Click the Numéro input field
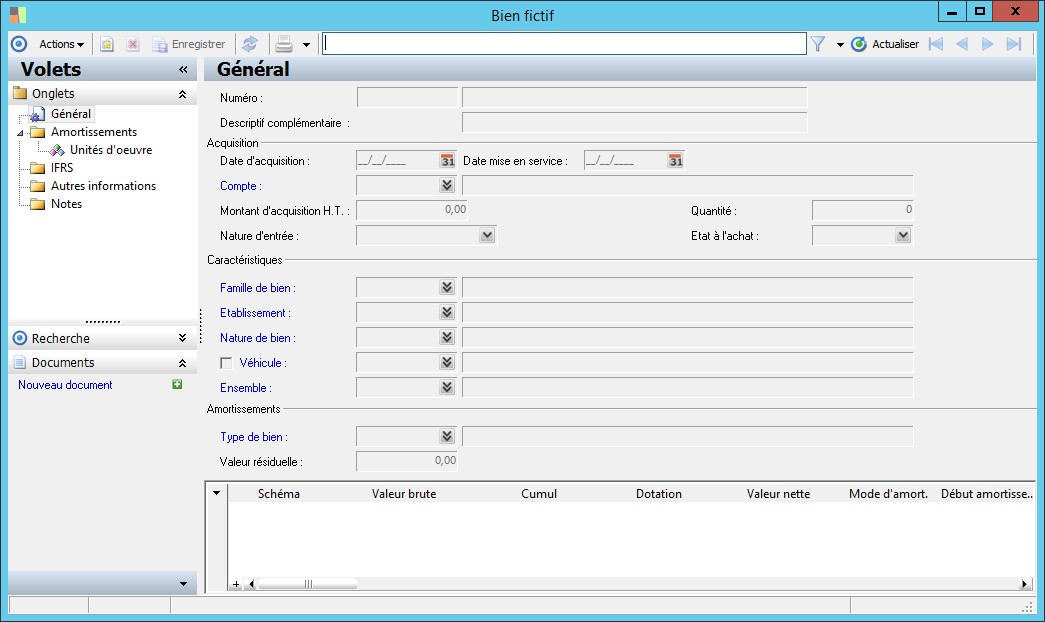Image resolution: width=1045 pixels, height=622 pixels. pos(407,97)
